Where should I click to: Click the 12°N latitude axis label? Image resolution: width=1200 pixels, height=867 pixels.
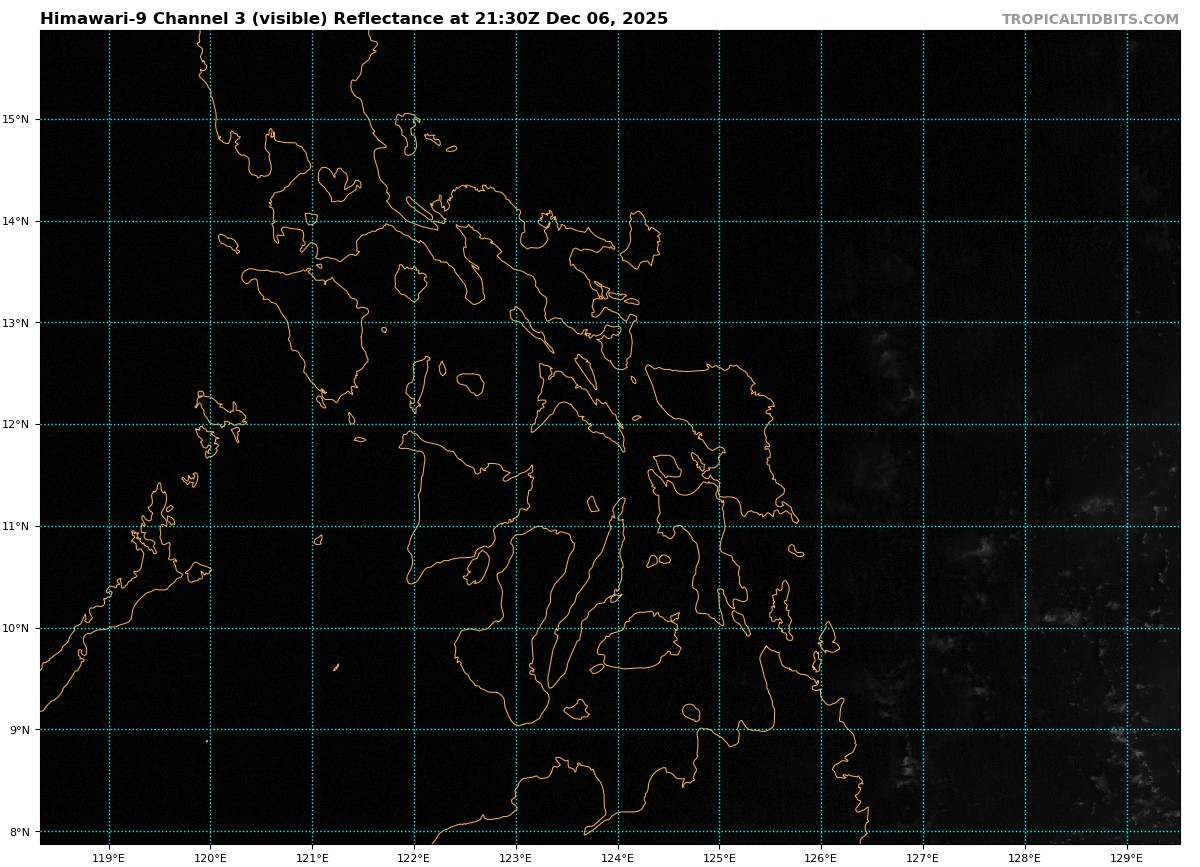pos(16,424)
